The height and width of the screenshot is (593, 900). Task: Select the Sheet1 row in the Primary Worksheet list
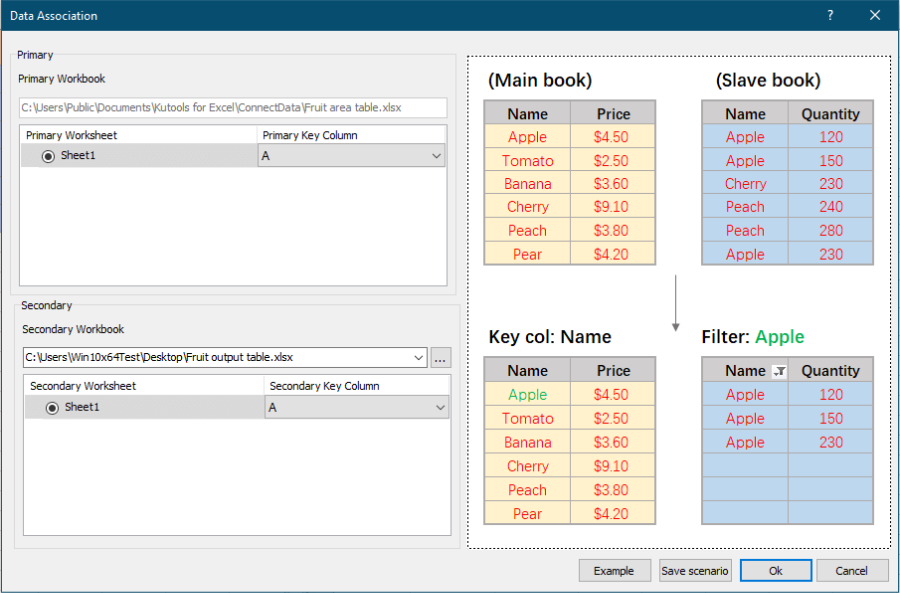click(140, 155)
